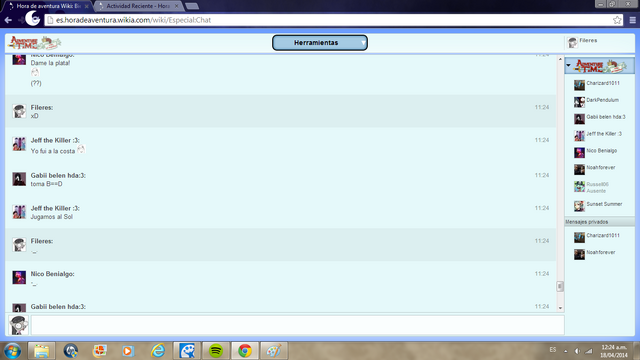Close the Actividad Reciente tab
This screenshot has width=640, height=360.
pyautogui.click(x=176, y=6)
